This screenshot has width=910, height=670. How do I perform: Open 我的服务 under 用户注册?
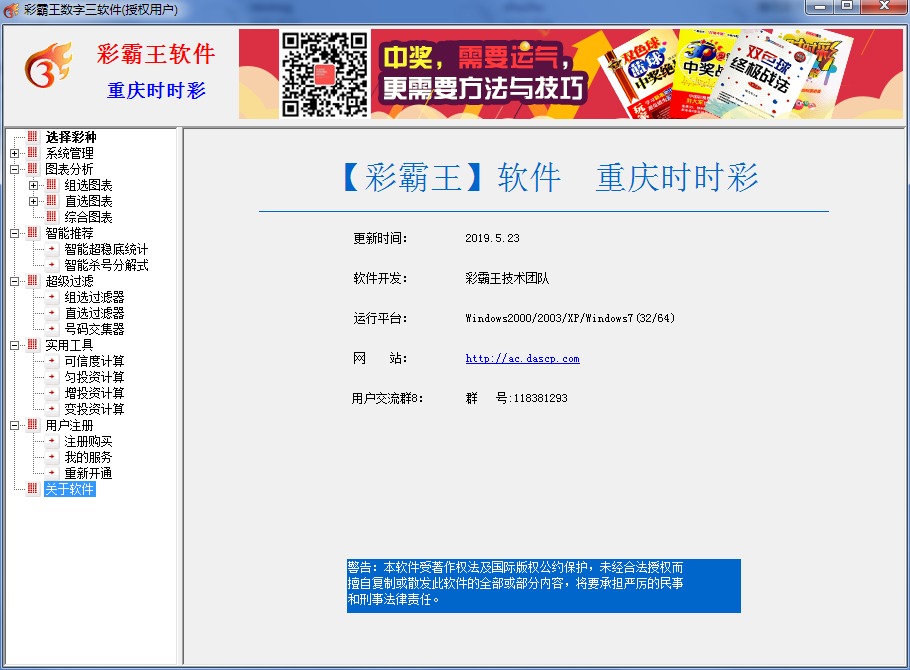tap(88, 457)
